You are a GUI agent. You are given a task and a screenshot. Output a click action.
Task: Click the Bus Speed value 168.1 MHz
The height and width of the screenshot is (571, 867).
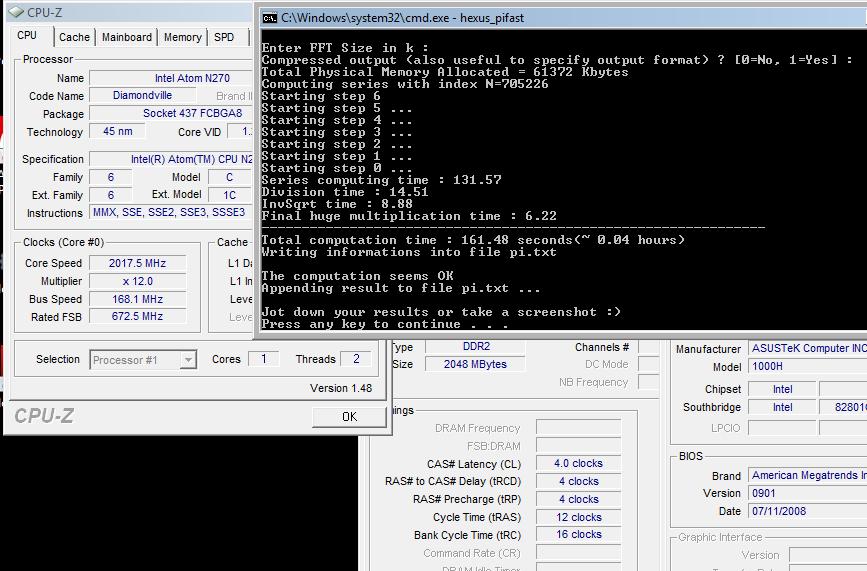[x=138, y=299]
